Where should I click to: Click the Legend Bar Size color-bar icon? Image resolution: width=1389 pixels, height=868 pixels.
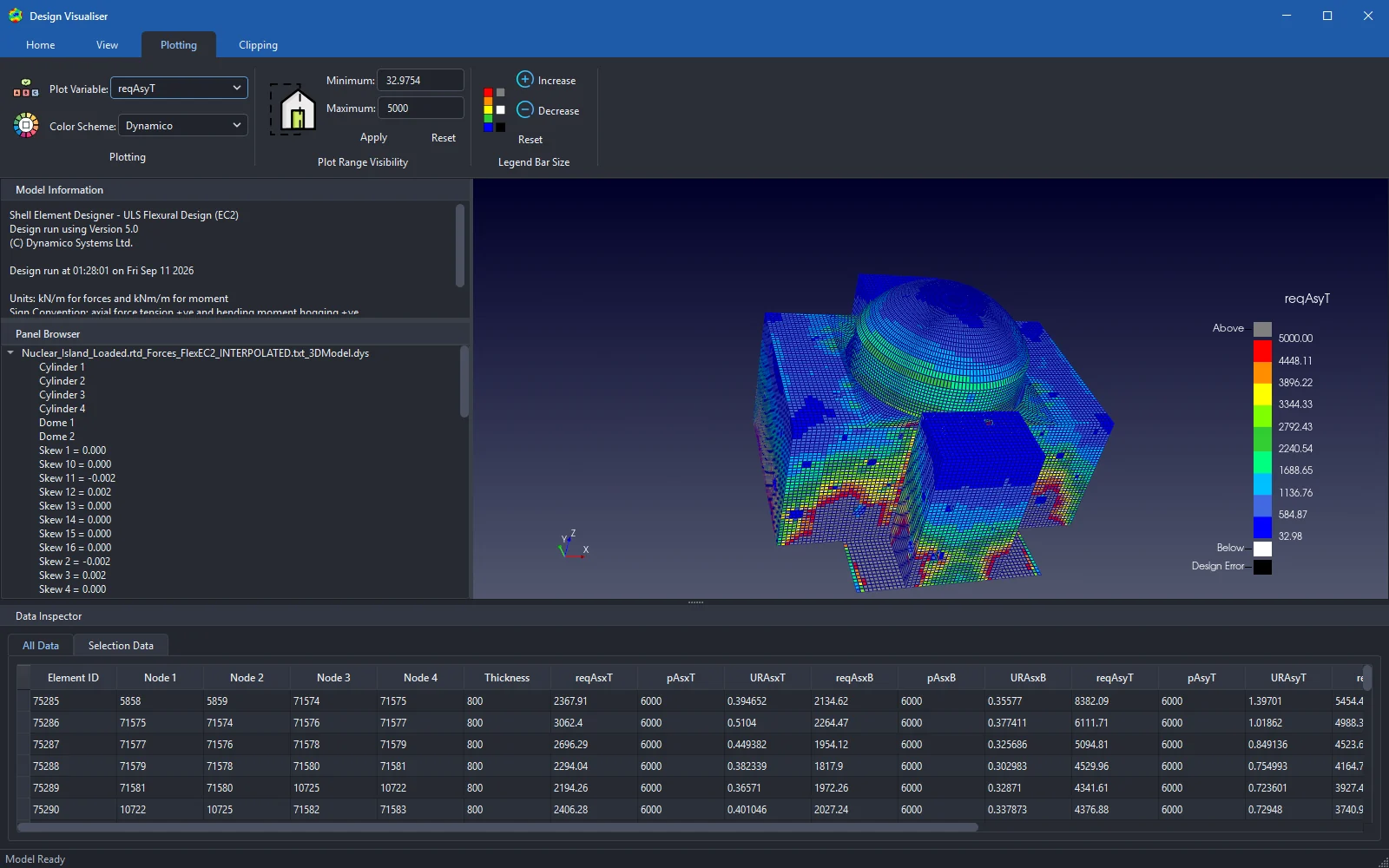tap(494, 109)
